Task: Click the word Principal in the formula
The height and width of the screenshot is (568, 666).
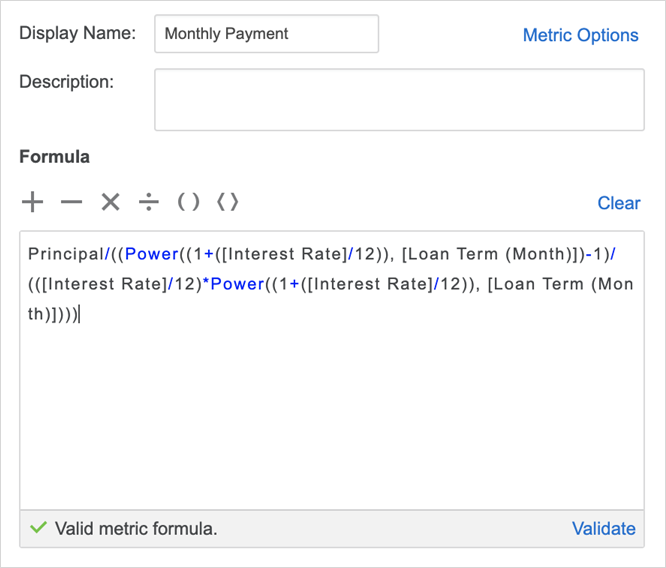Action: [x=65, y=255]
